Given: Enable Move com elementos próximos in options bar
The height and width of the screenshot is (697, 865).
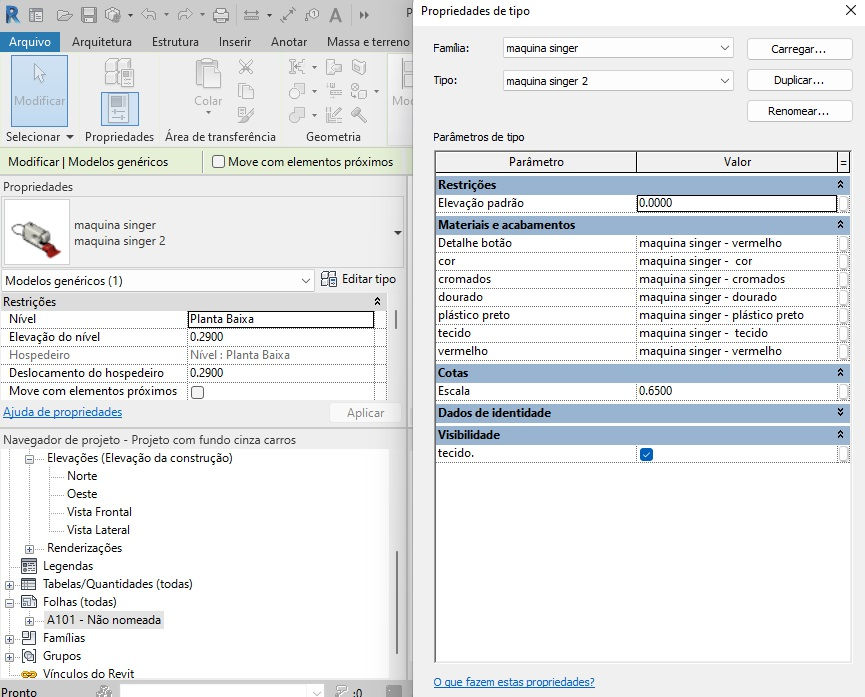Looking at the screenshot, I should pos(218,162).
